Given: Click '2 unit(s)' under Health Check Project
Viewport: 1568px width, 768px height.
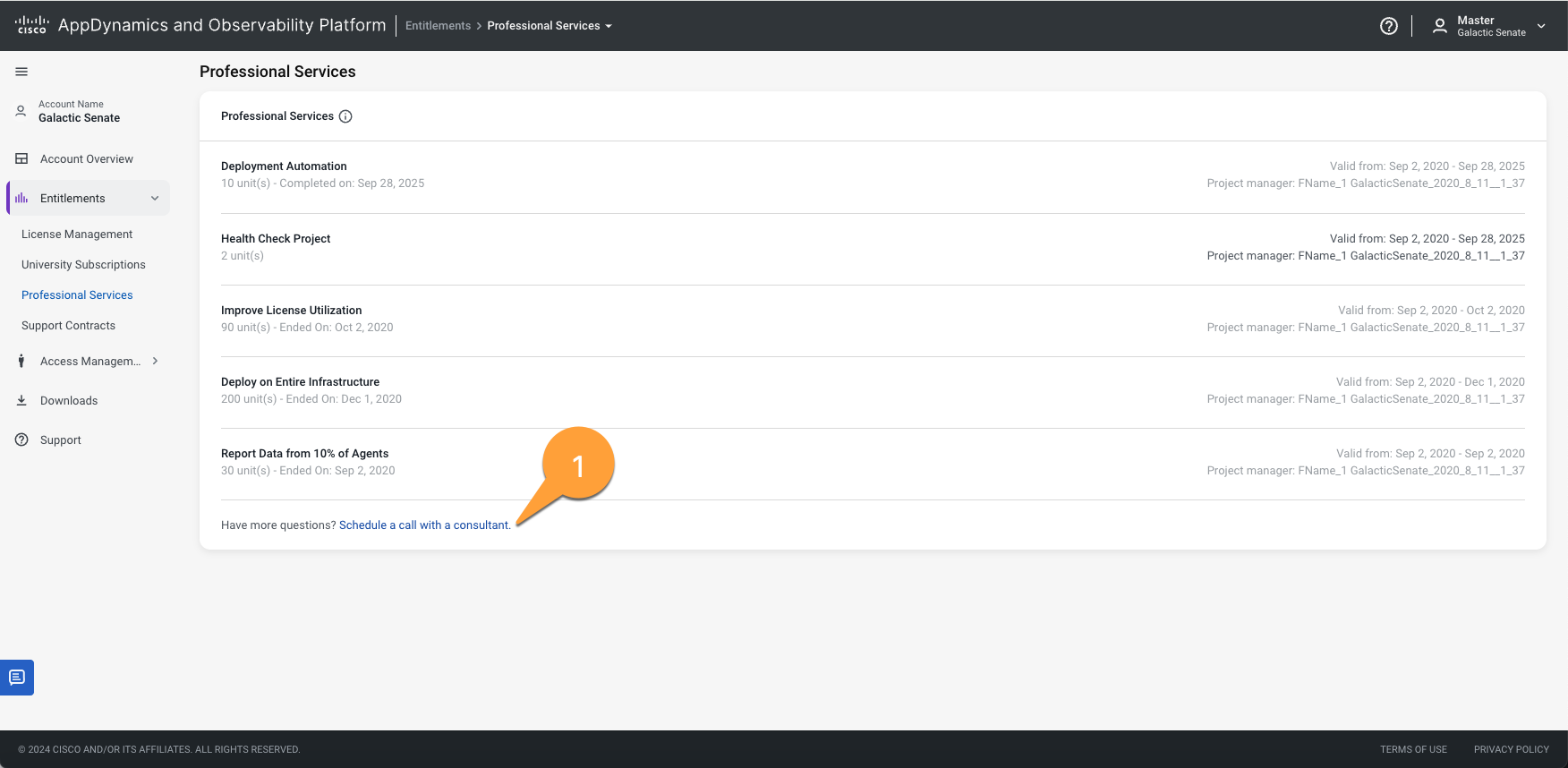Looking at the screenshot, I should pos(243,255).
